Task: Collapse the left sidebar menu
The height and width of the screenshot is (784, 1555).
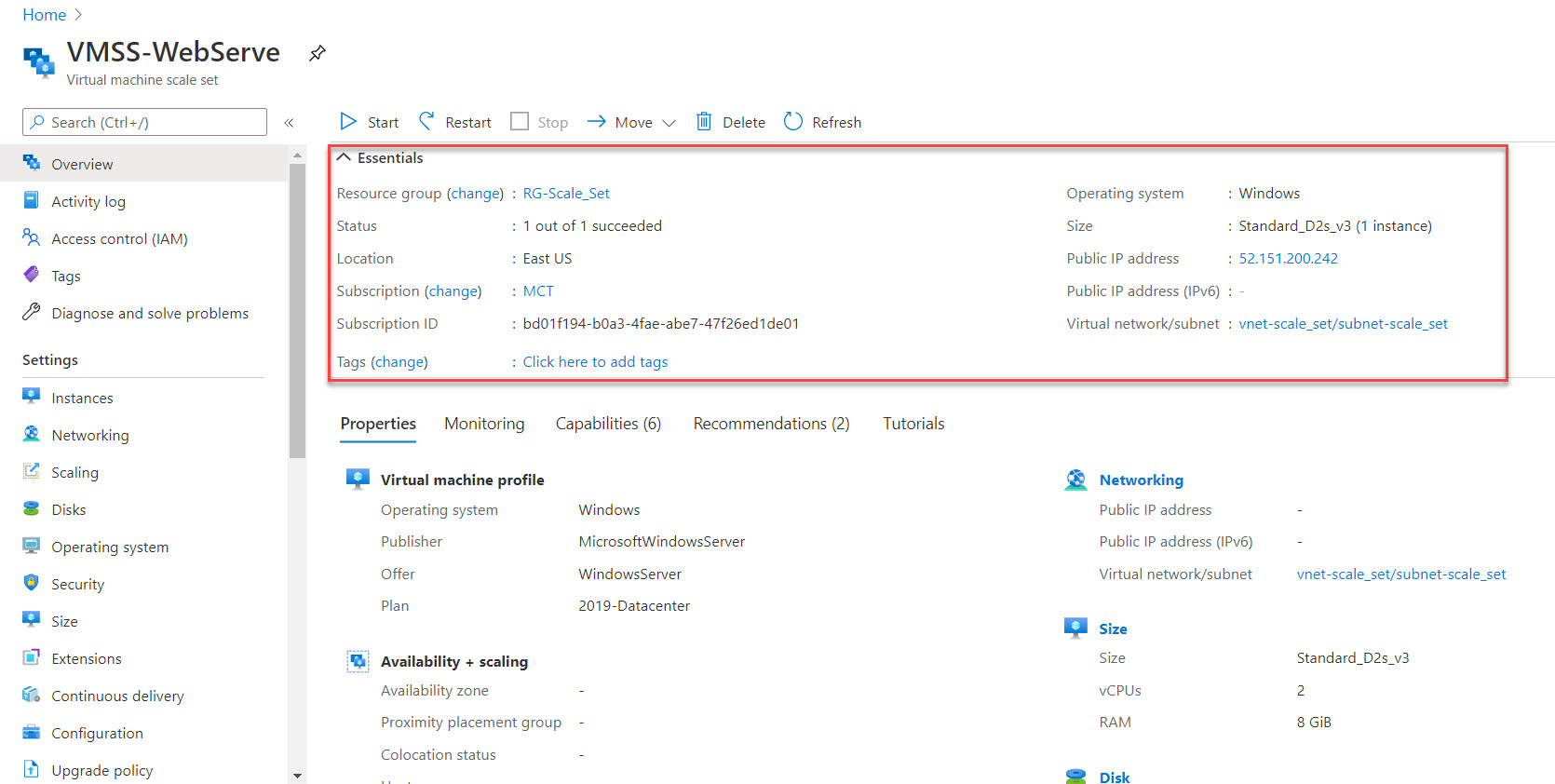Action: point(289,123)
